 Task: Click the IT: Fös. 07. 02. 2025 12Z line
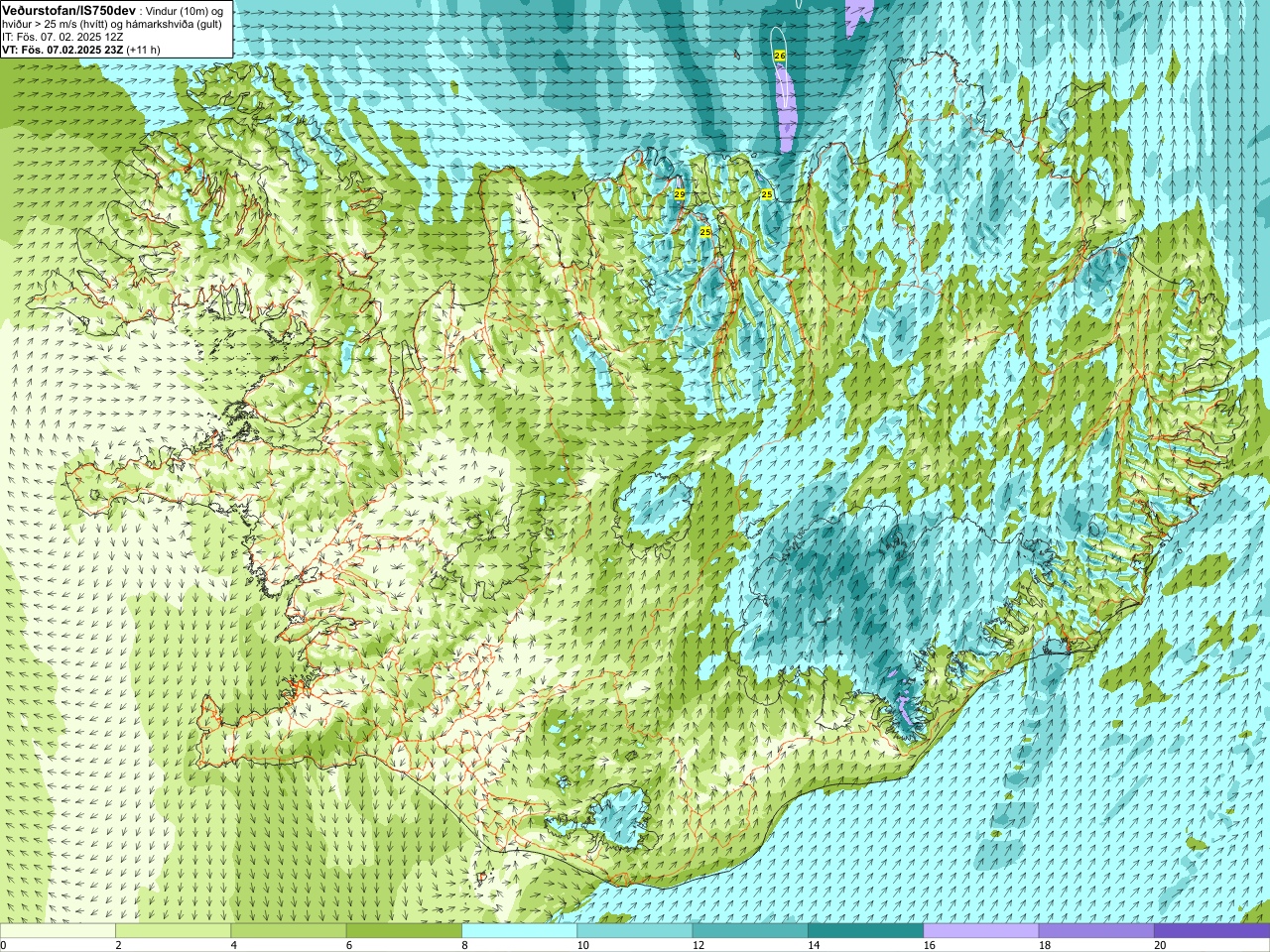coord(63,37)
